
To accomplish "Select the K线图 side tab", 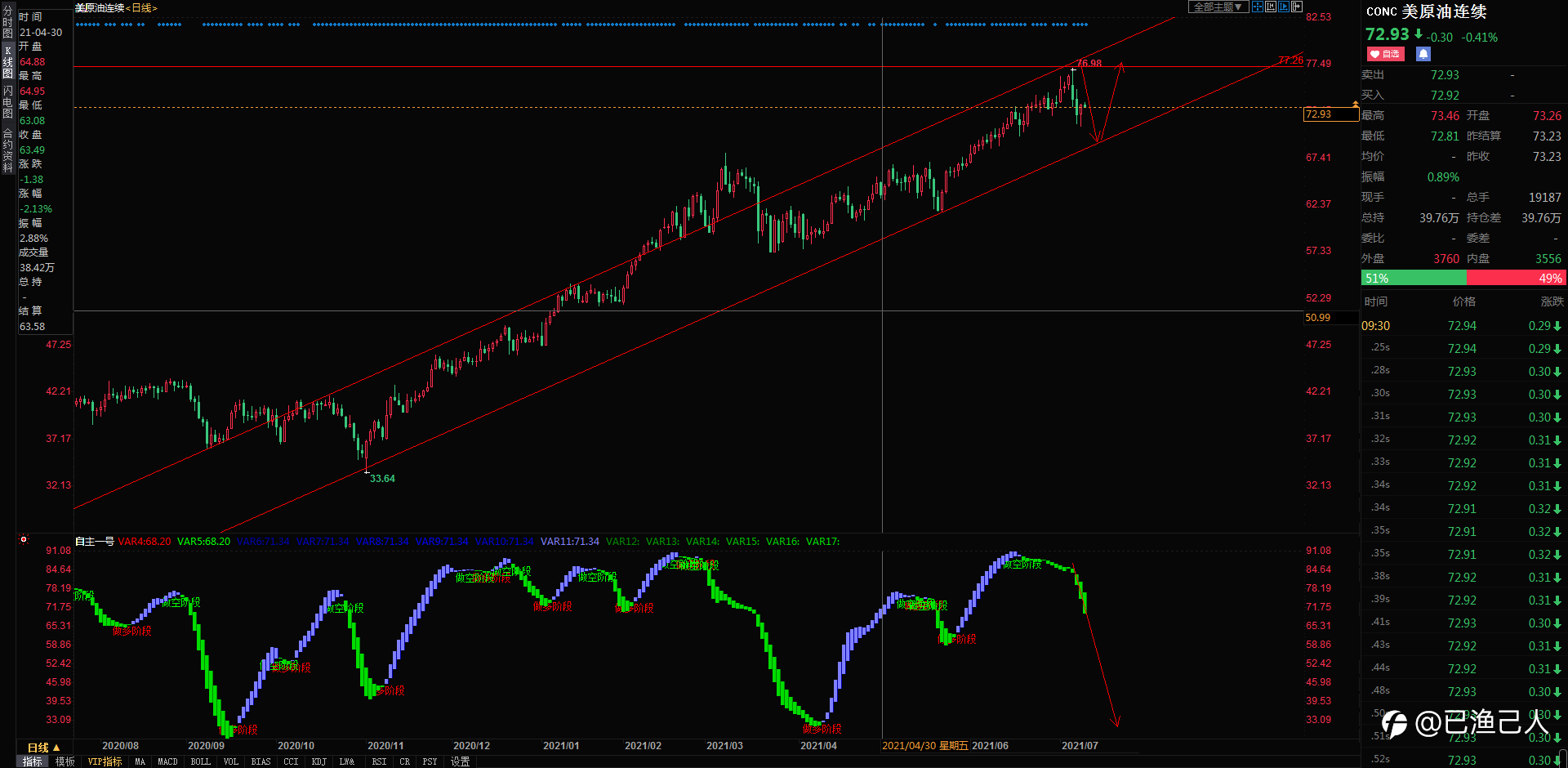I will [x=7, y=62].
